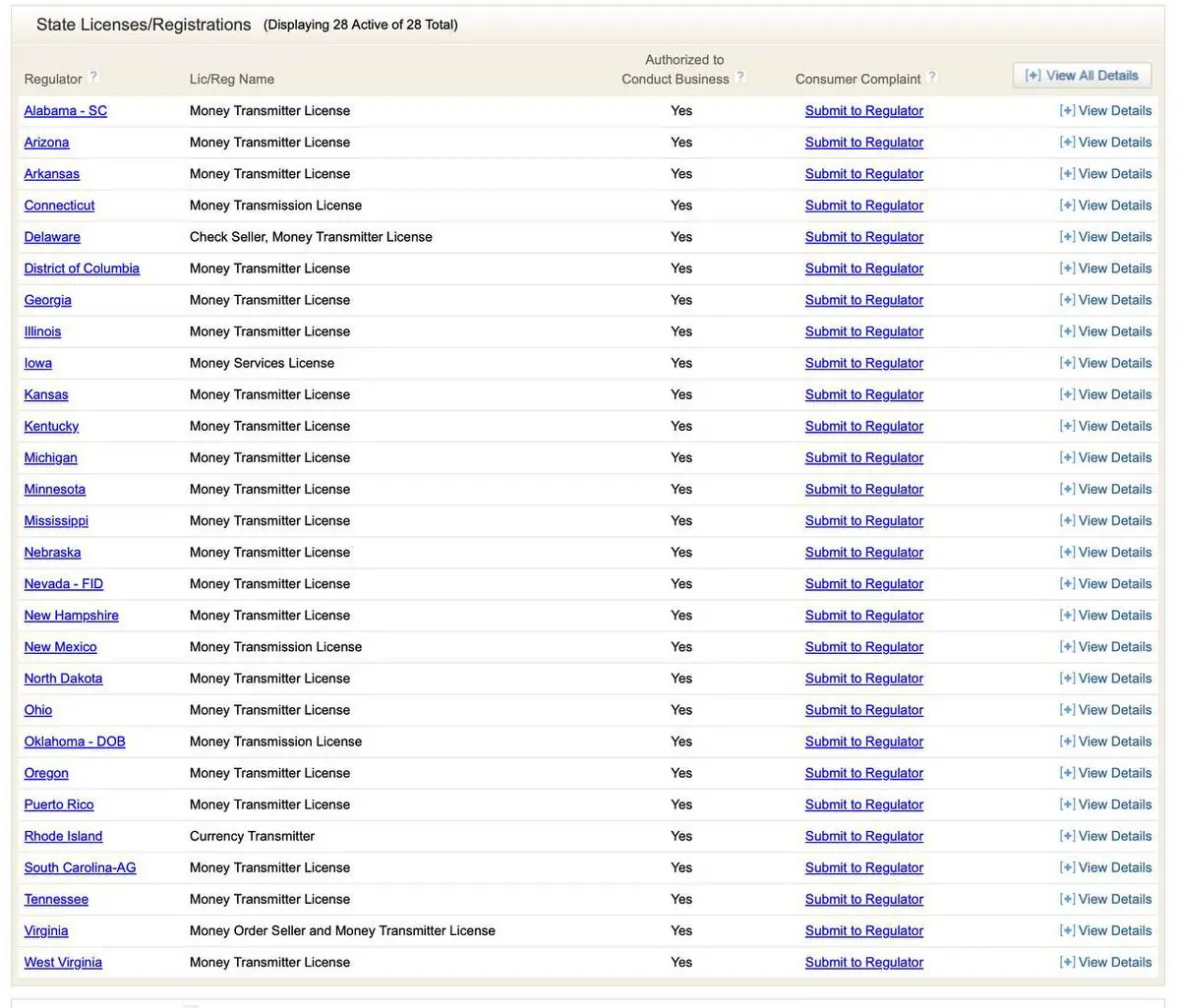Expand View Details for Puerto Rico
Screen dimensions: 1180x1008
[1105, 804]
